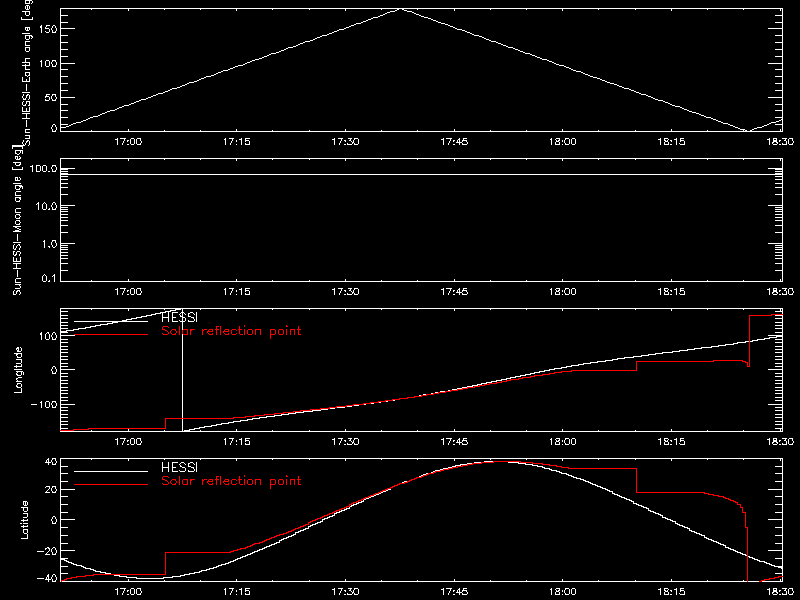The height and width of the screenshot is (600, 800).
Task: Click 17:15 label under Moon angle plot
Action: point(237,292)
